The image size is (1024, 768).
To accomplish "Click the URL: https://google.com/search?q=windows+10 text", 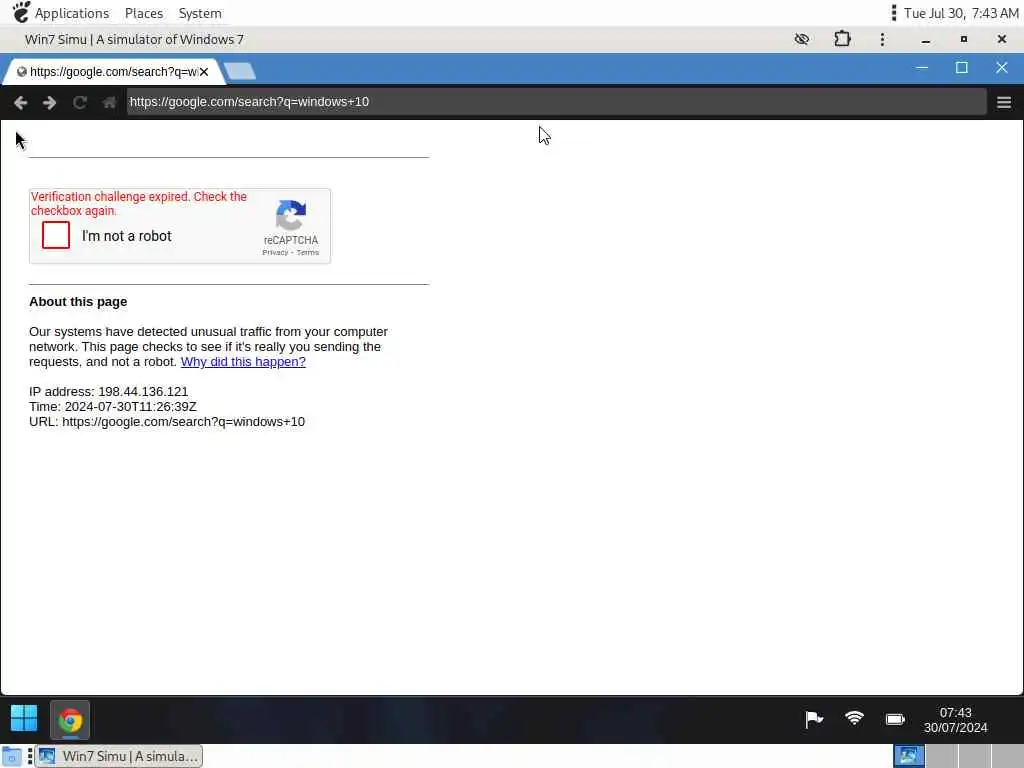I will click(167, 422).
